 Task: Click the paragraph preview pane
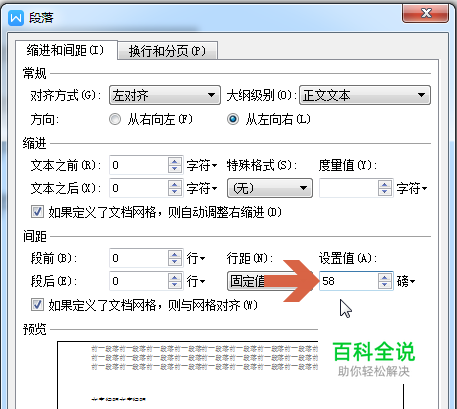pos(230,375)
